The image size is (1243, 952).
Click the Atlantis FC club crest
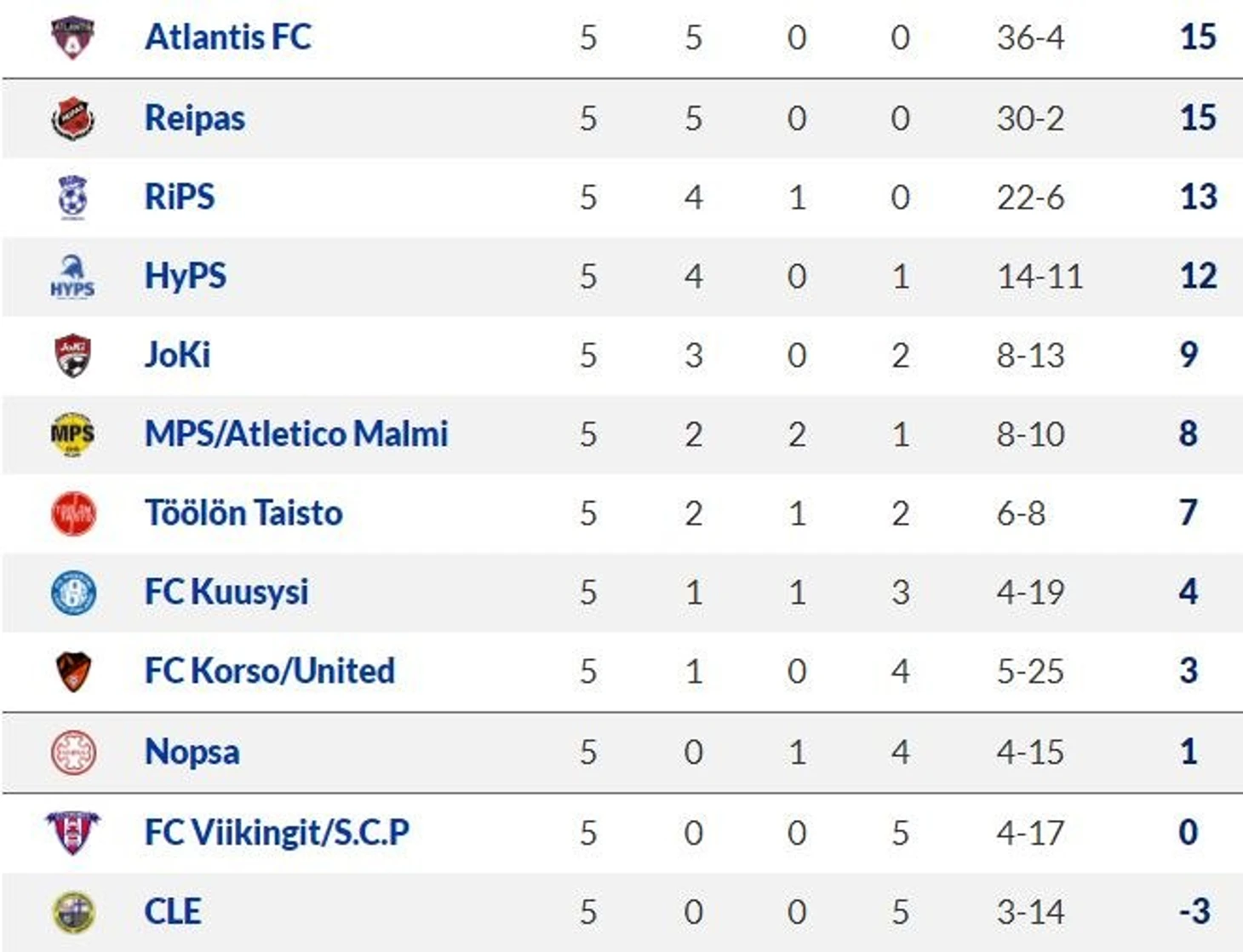pos(72,37)
